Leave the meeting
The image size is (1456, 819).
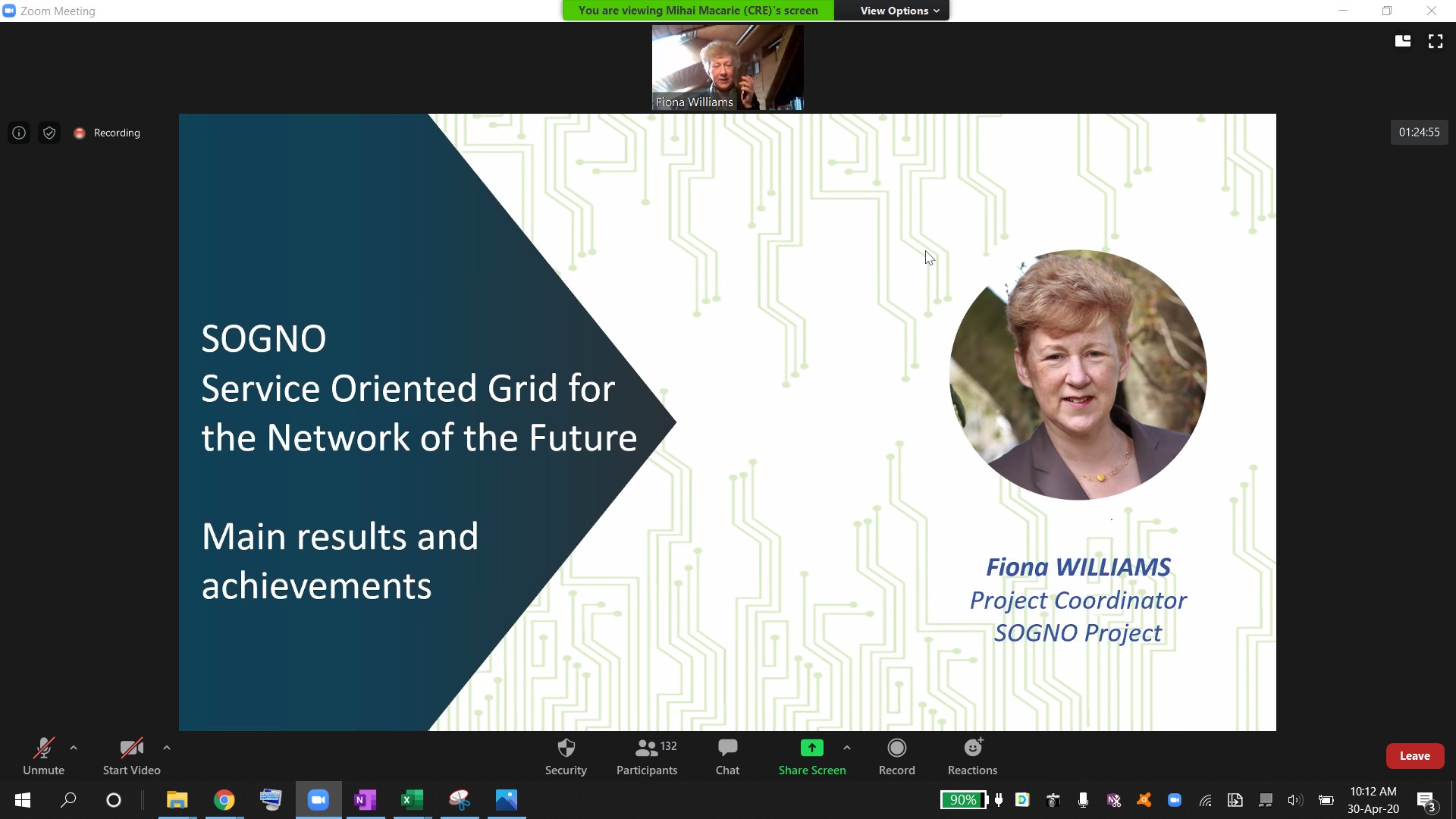point(1414,756)
